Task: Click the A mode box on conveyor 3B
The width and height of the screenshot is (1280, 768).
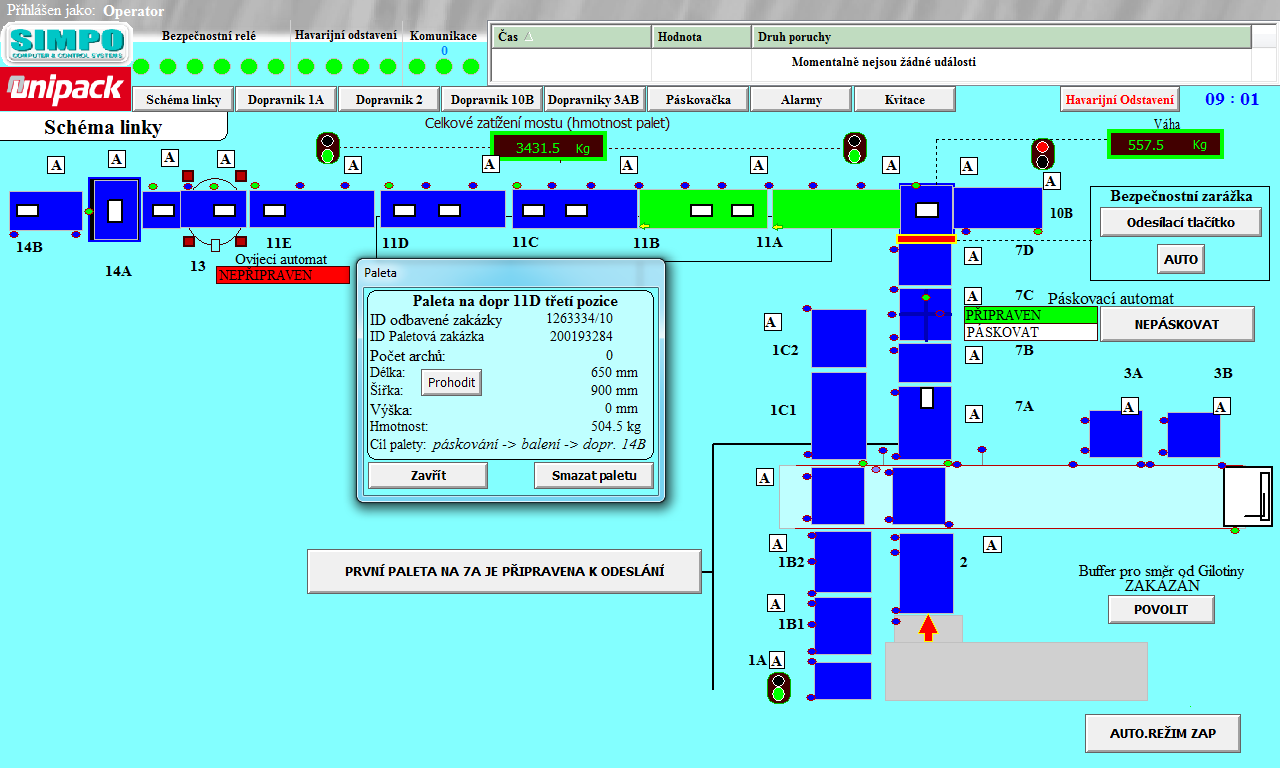Action: point(1220,407)
